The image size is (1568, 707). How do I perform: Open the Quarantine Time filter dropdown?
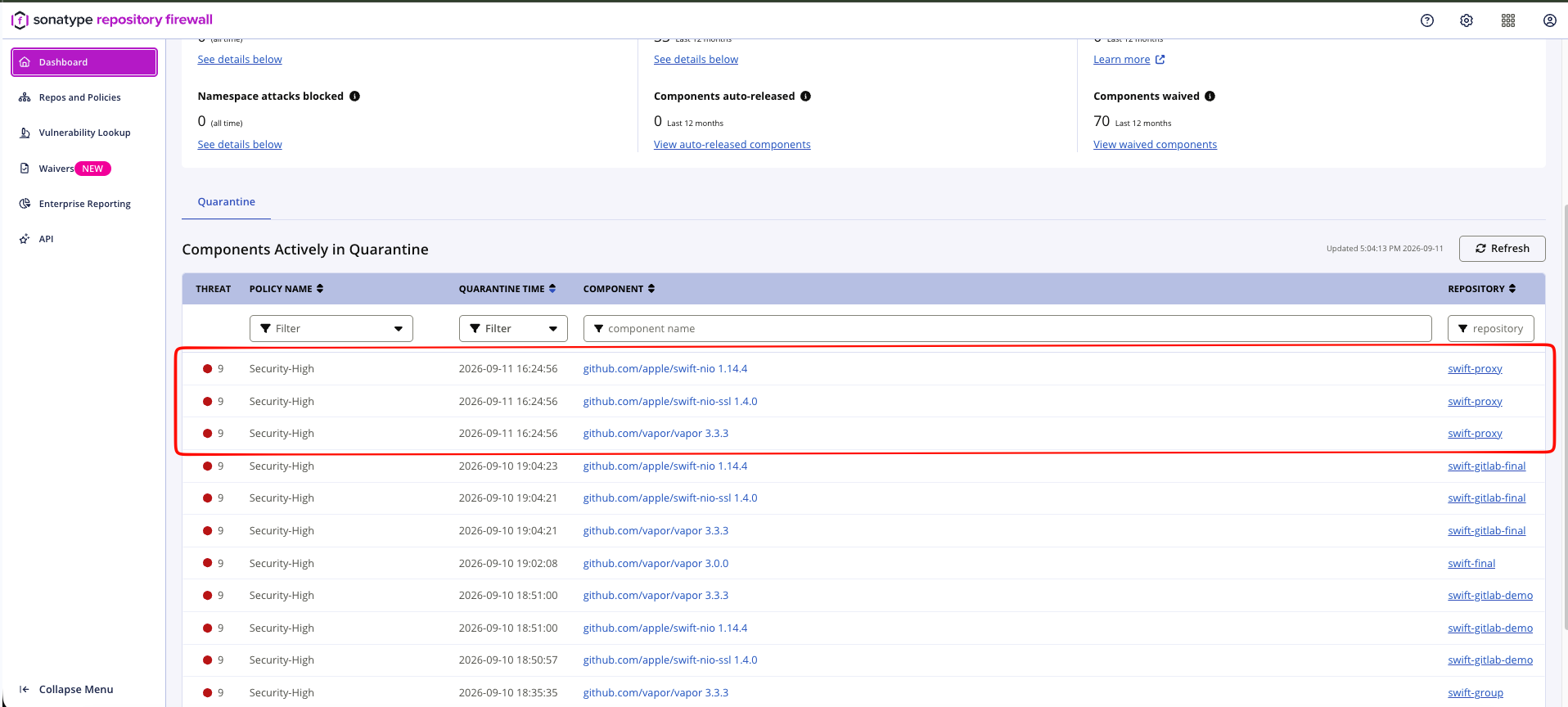coord(513,329)
